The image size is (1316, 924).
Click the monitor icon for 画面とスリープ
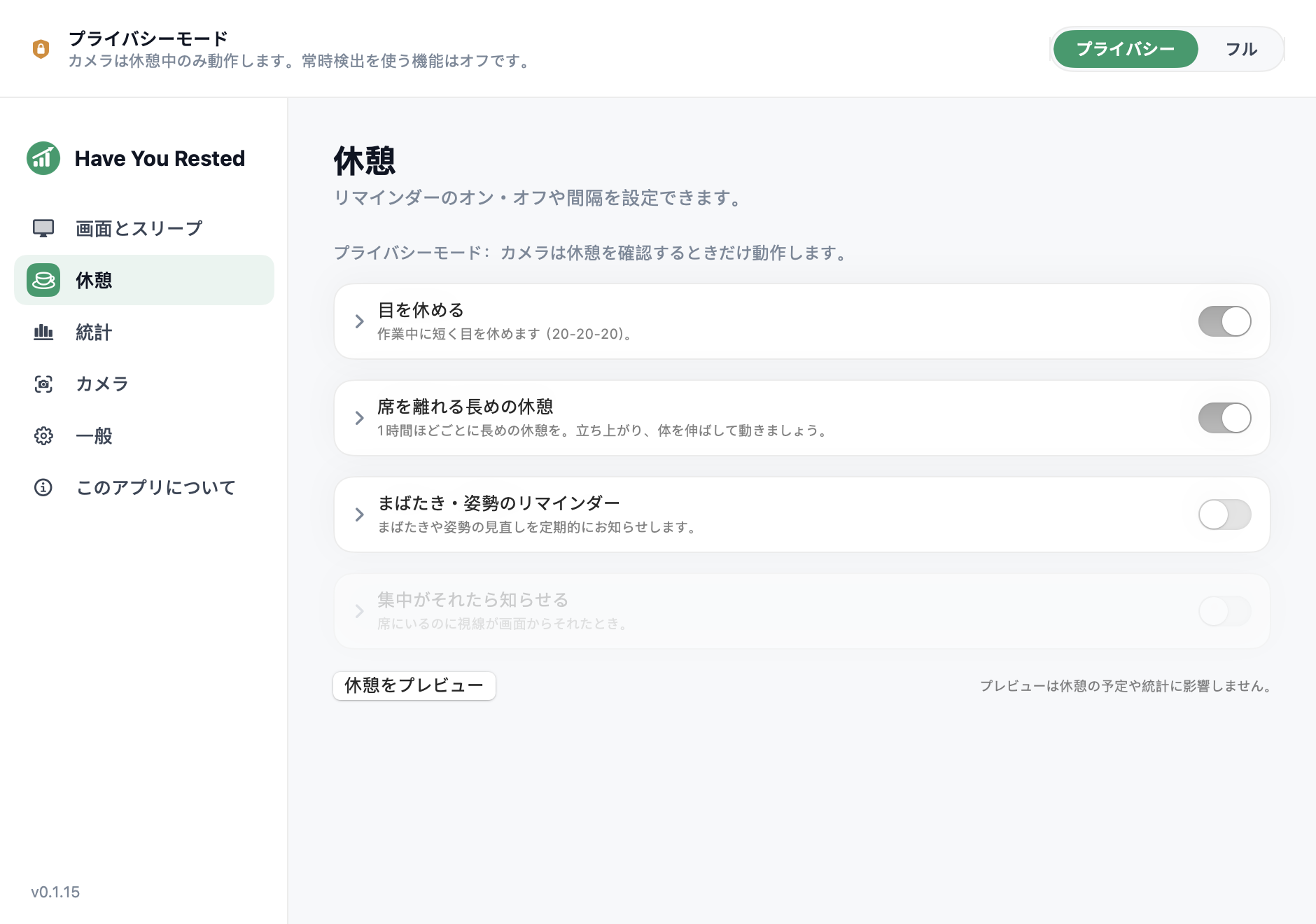pos(43,228)
